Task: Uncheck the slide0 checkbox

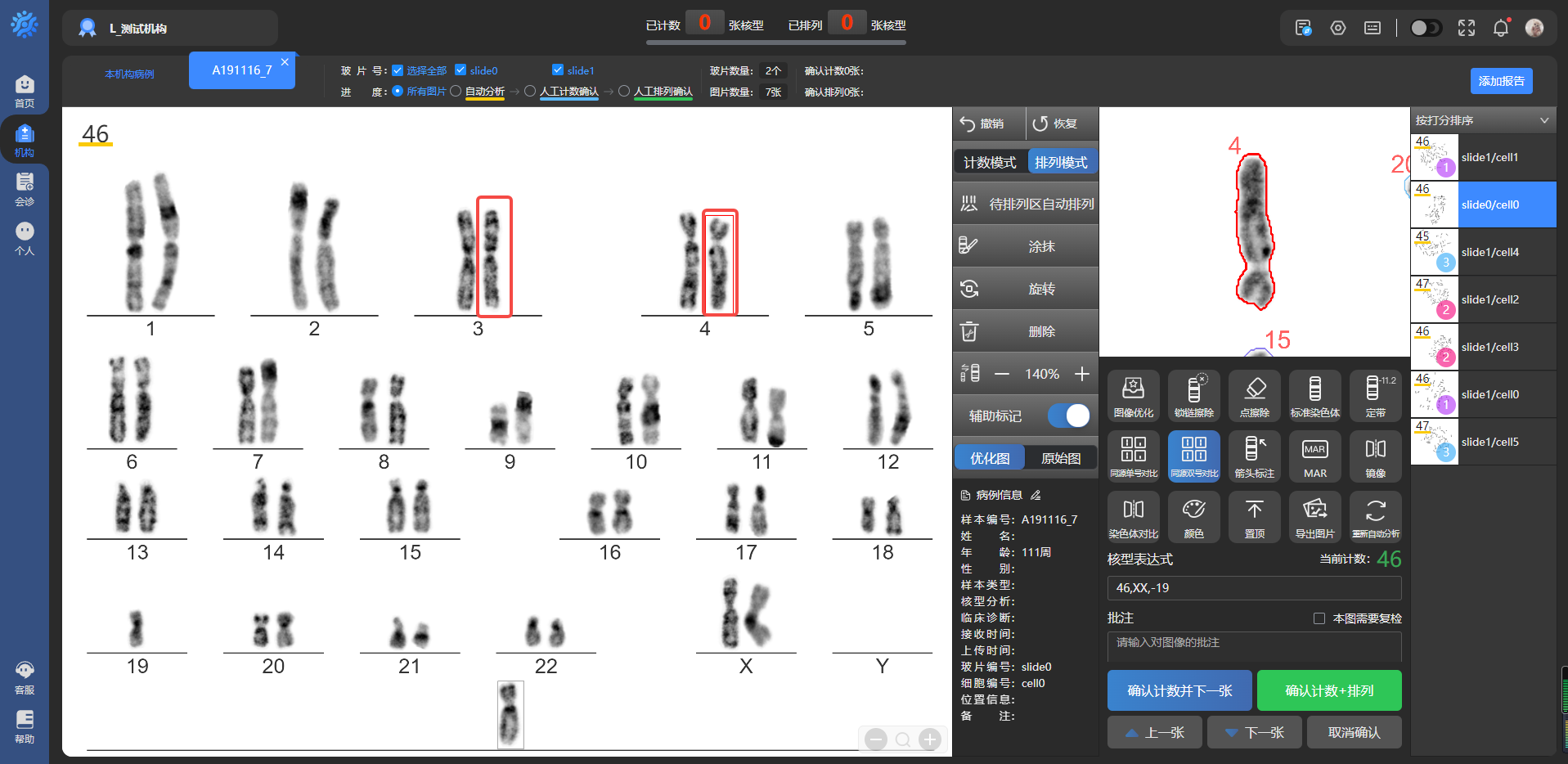Action: [461, 70]
